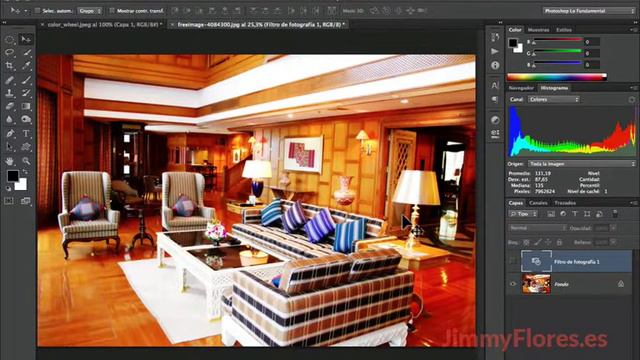
Task: Select the Brush tool
Action: pos(26,80)
